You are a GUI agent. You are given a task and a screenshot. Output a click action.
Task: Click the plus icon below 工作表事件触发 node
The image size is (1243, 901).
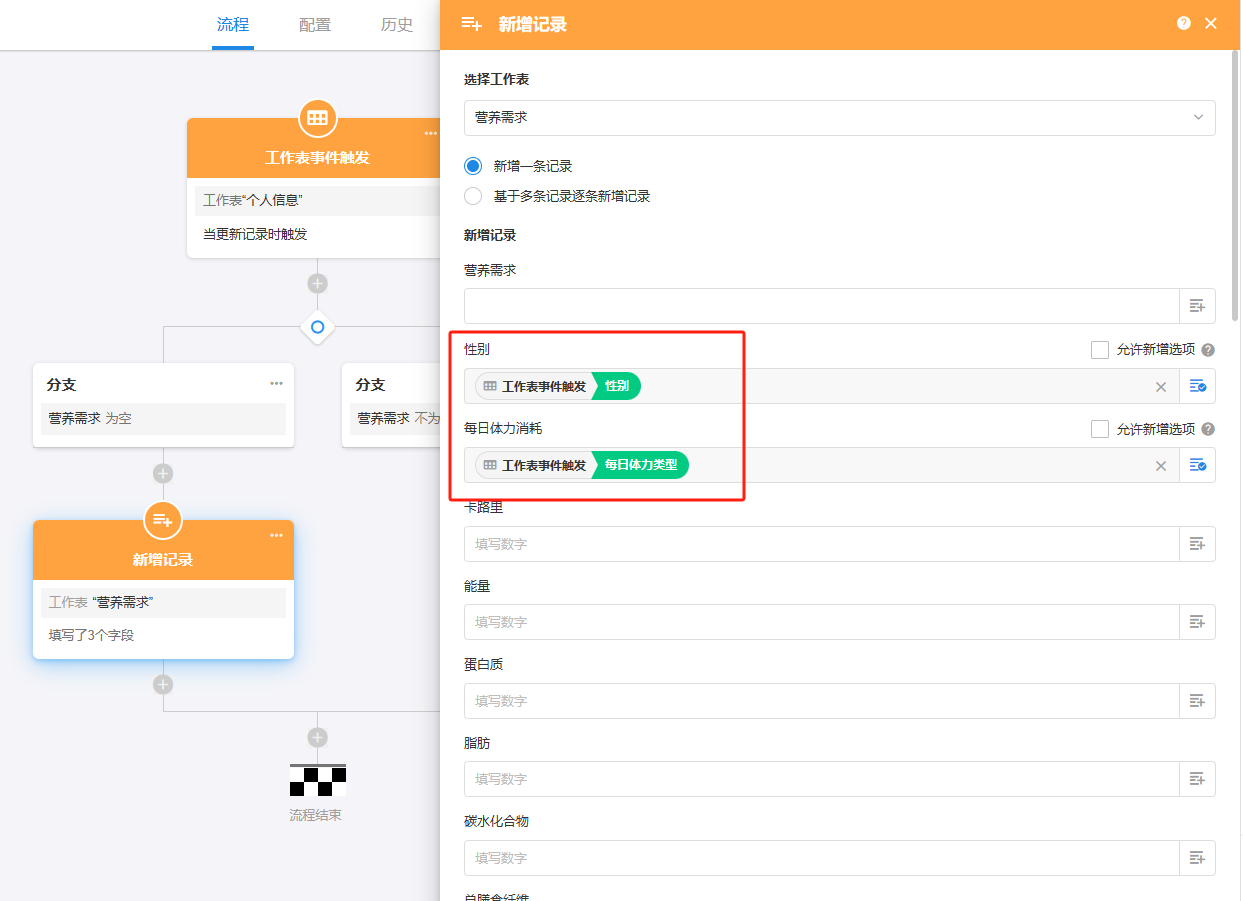317,284
